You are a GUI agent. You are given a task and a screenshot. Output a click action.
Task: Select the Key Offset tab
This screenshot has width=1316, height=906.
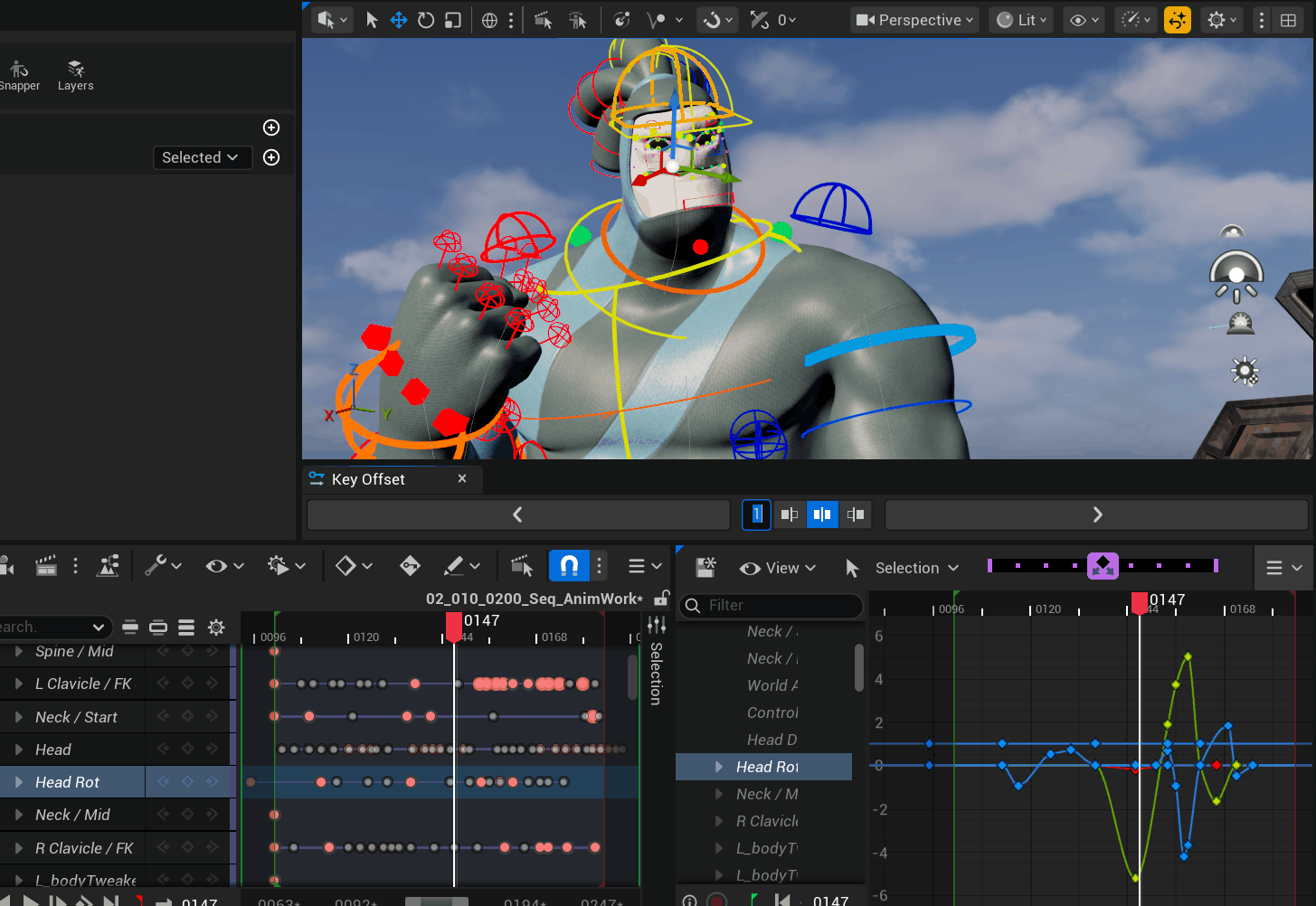tap(368, 479)
